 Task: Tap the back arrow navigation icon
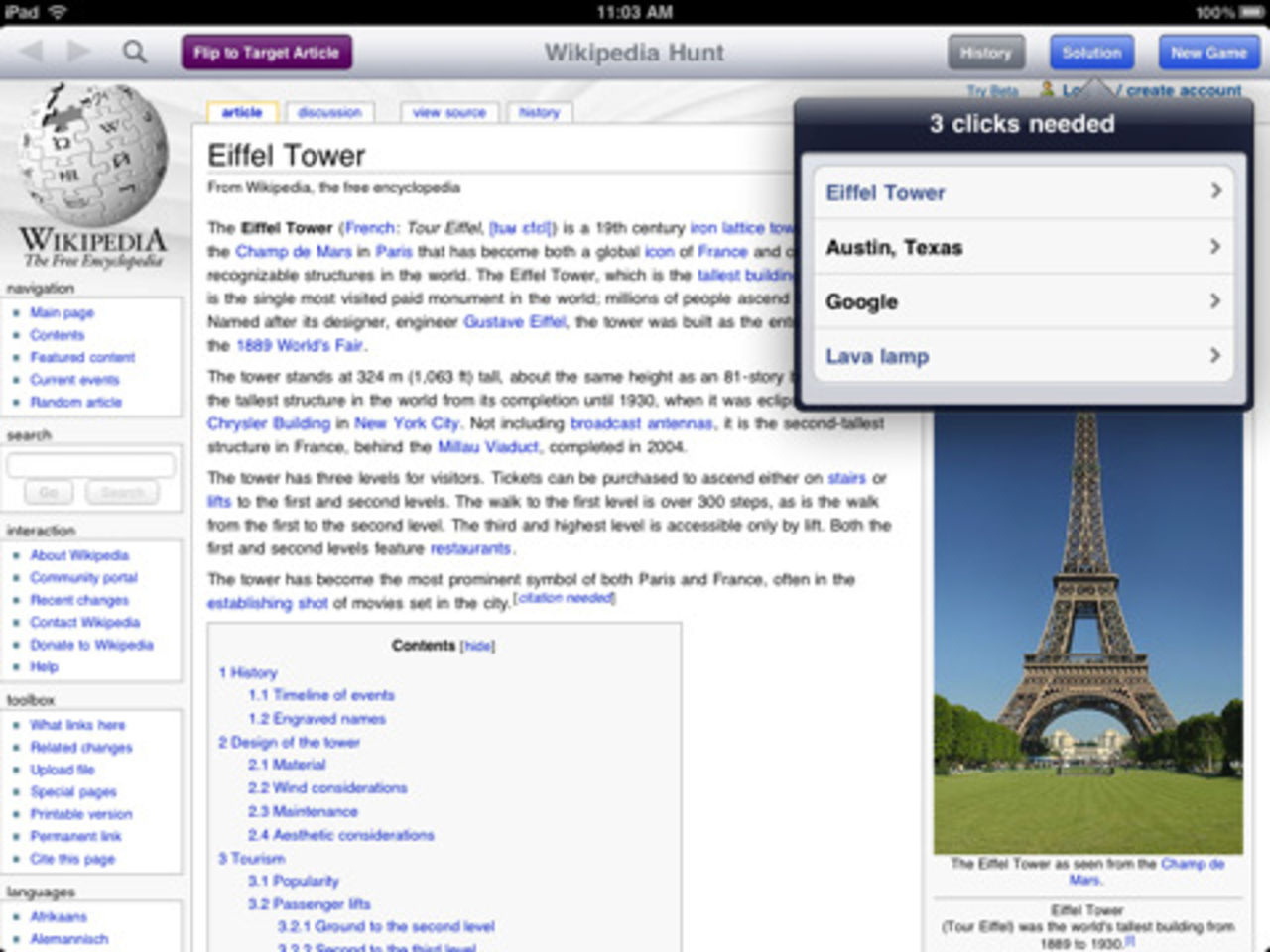pos(32,52)
